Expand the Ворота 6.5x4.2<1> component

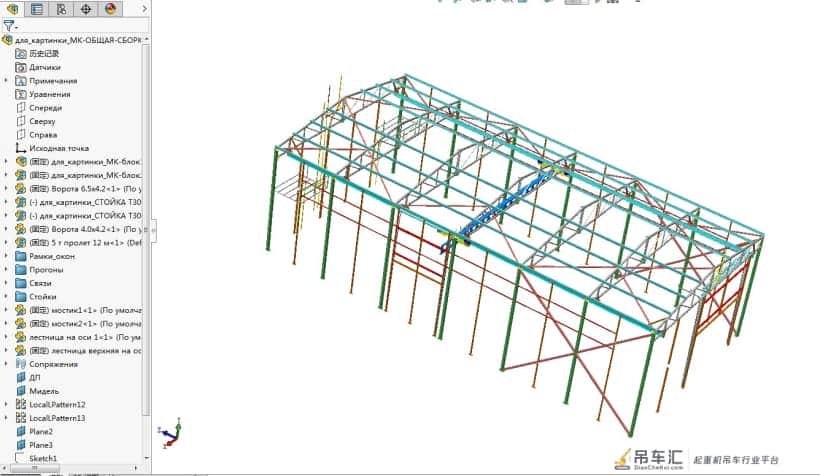coord(6,188)
